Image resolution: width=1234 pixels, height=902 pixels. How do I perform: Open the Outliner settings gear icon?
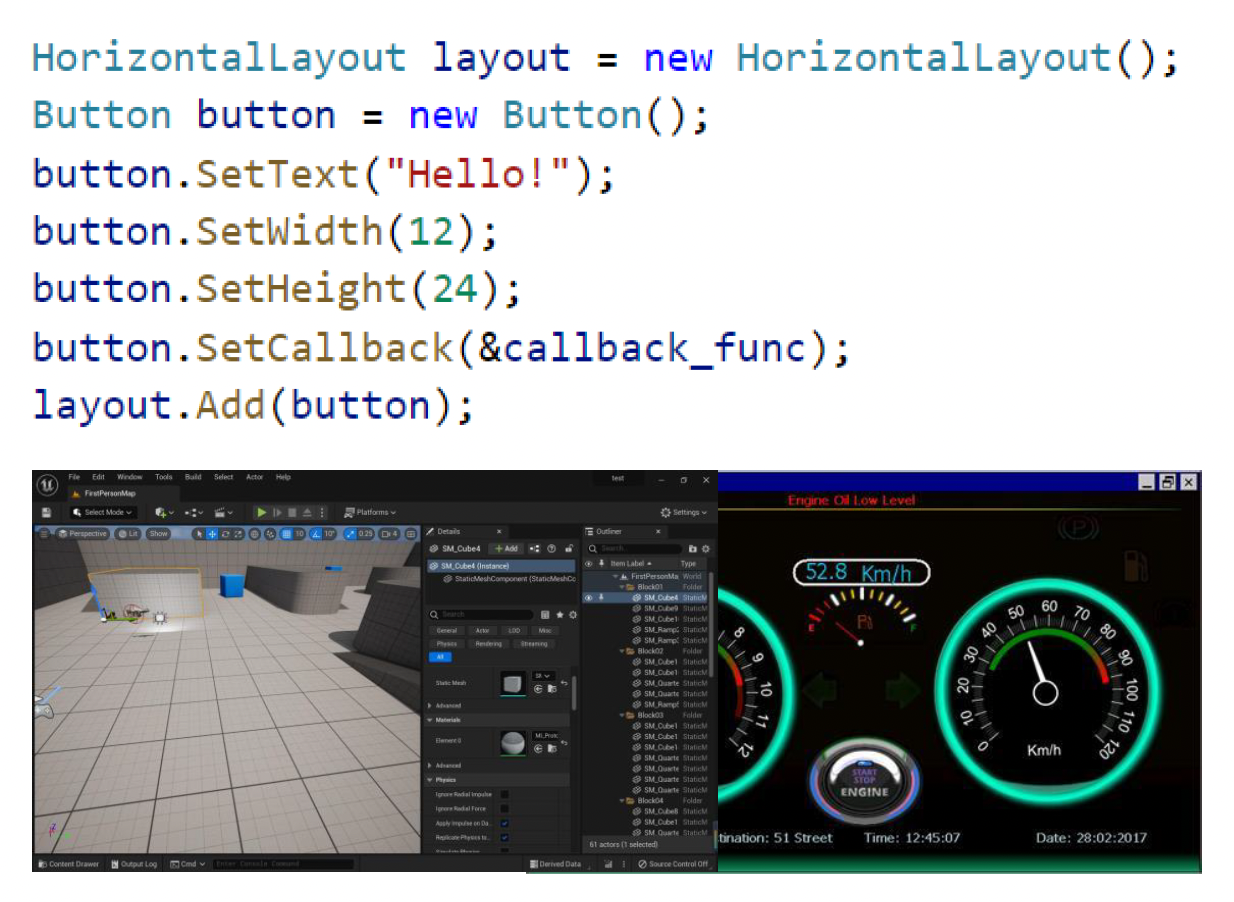point(705,549)
